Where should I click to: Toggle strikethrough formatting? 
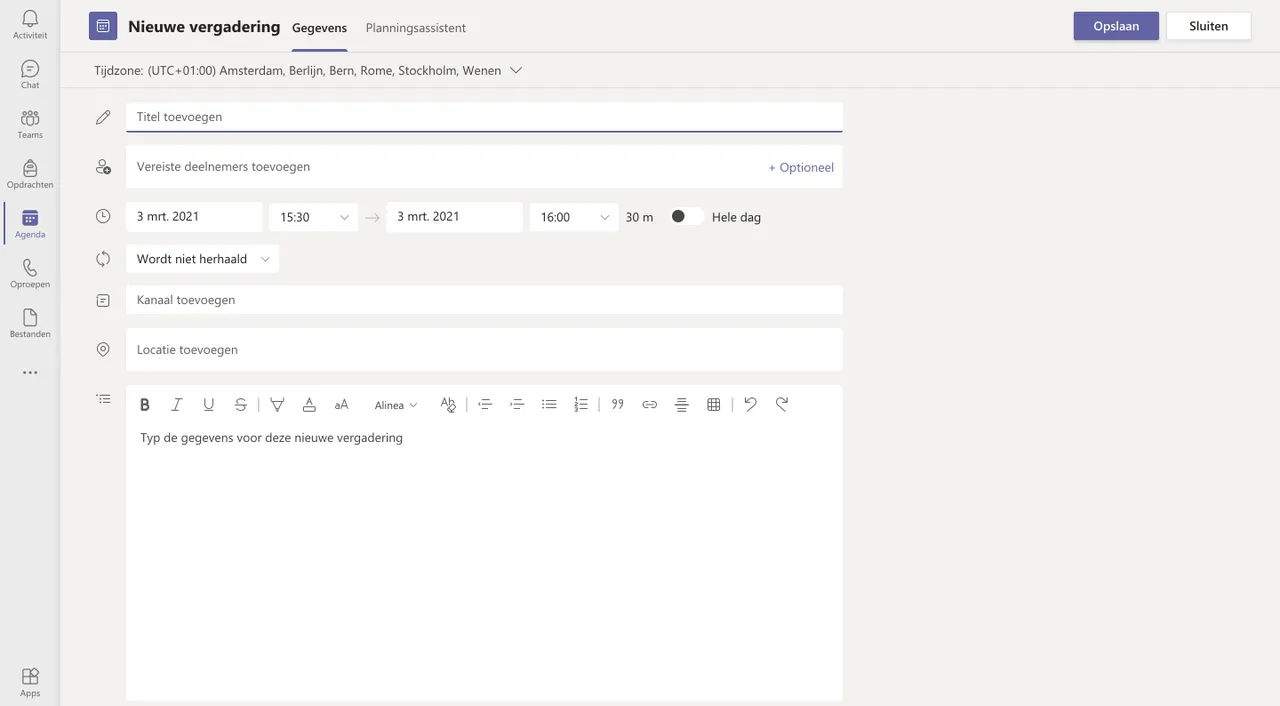click(241, 405)
